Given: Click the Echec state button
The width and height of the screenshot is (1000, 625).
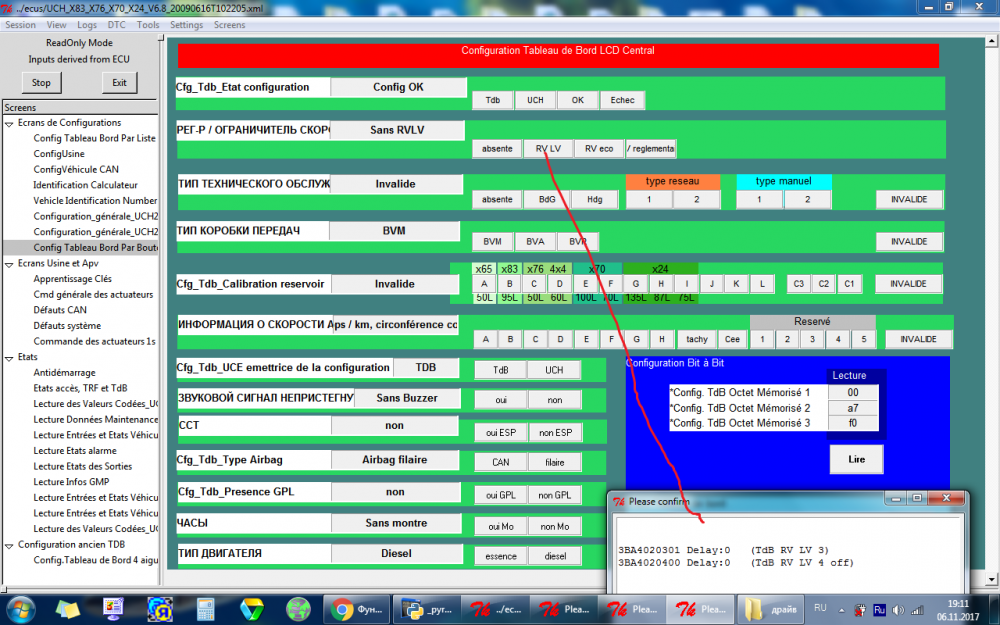Looking at the screenshot, I should pyautogui.click(x=622, y=100).
